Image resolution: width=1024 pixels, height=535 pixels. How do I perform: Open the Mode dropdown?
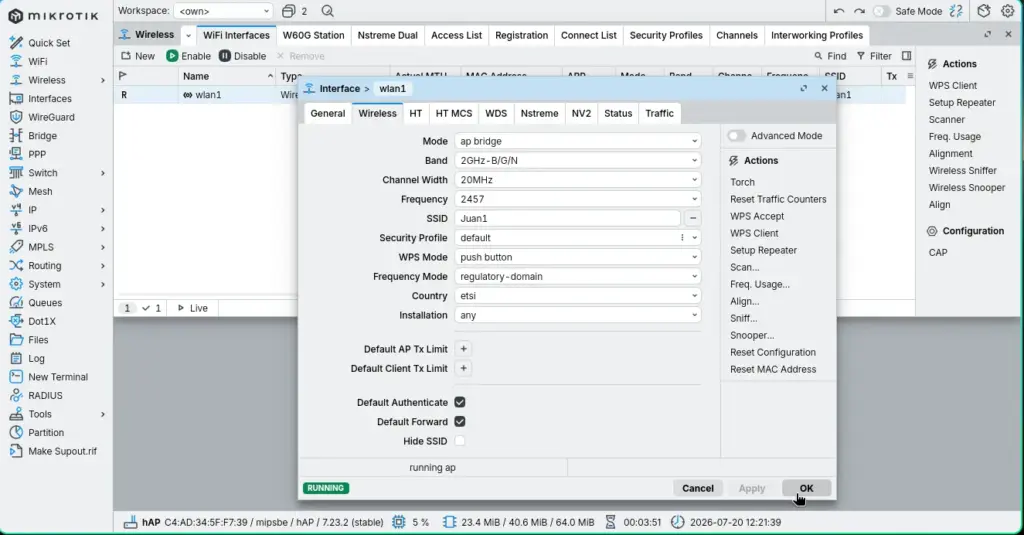point(578,141)
